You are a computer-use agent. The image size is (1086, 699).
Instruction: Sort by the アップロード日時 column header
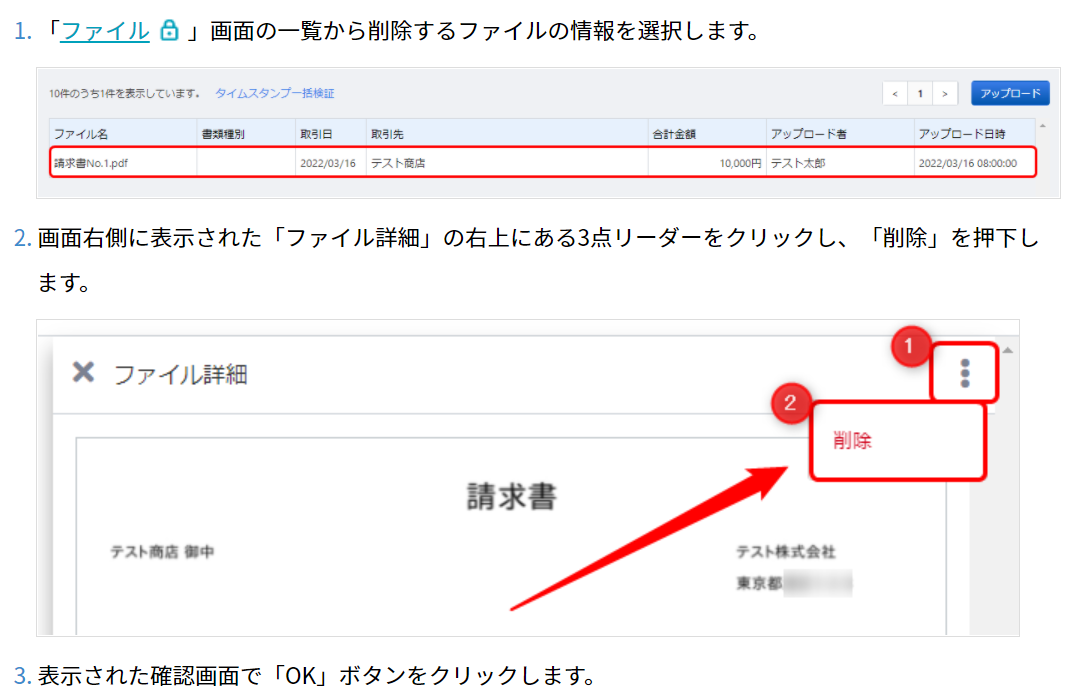(961, 133)
